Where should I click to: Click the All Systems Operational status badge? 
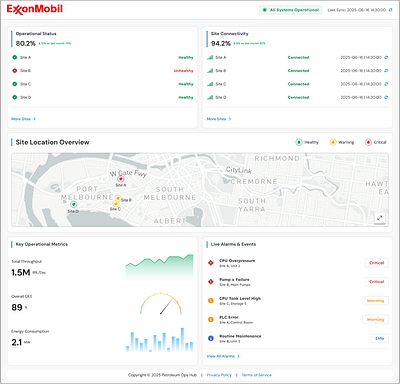point(291,10)
